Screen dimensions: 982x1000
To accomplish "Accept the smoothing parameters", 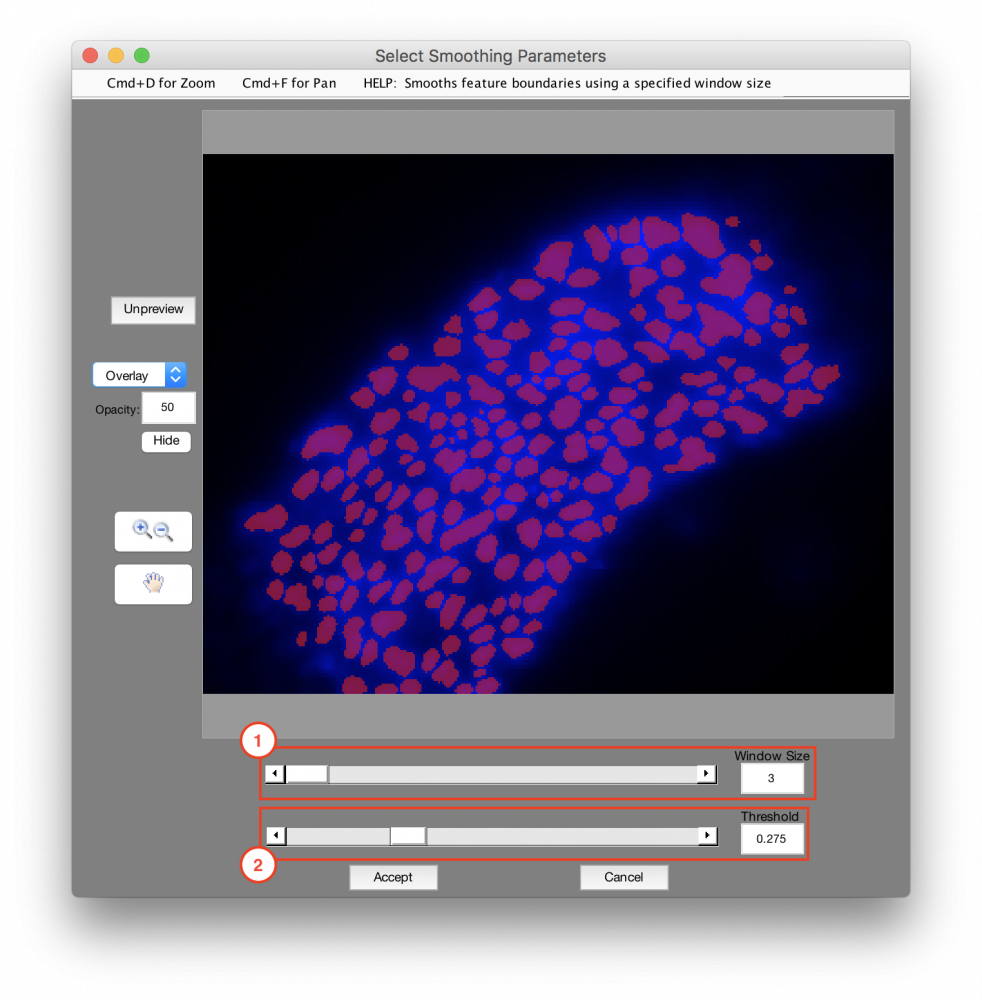I will point(393,877).
